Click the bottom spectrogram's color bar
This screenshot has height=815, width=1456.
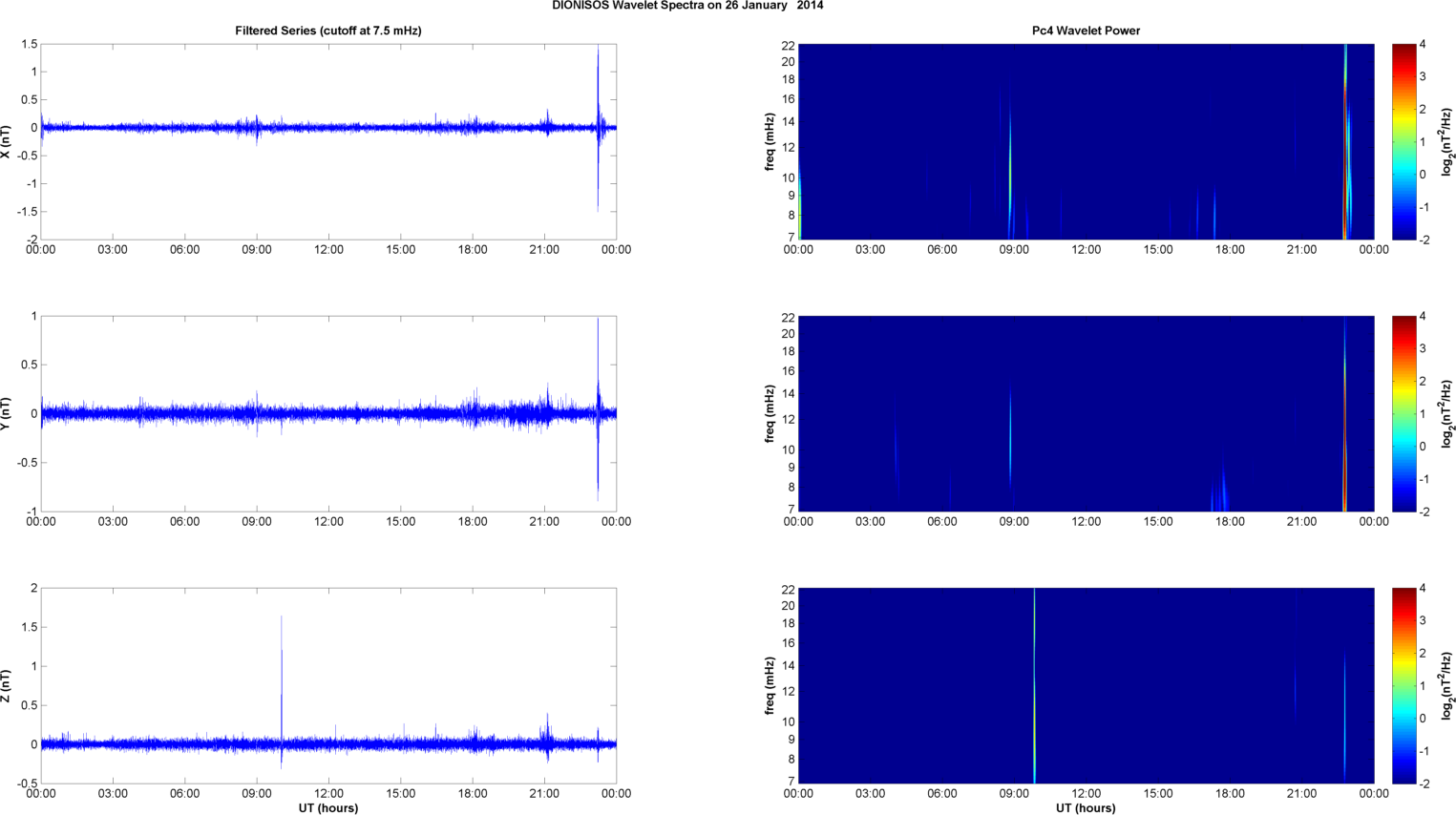point(1403,685)
